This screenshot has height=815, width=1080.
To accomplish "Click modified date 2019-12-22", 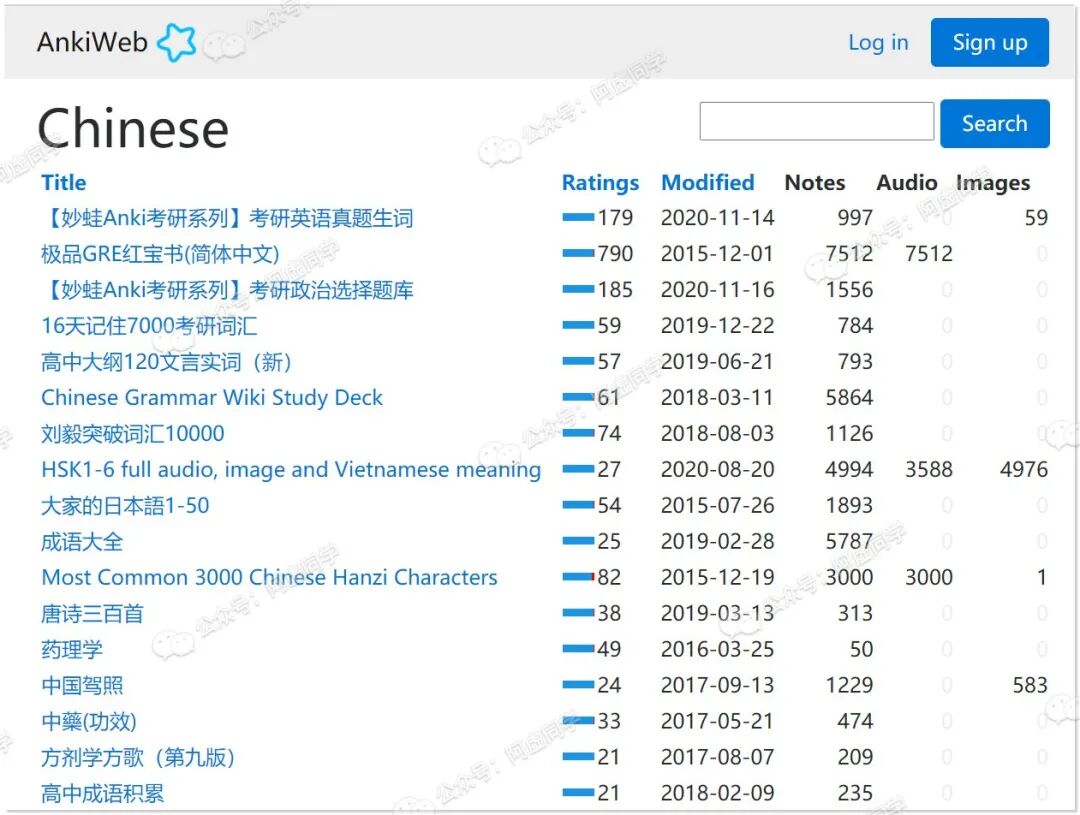I will pyautogui.click(x=717, y=325).
